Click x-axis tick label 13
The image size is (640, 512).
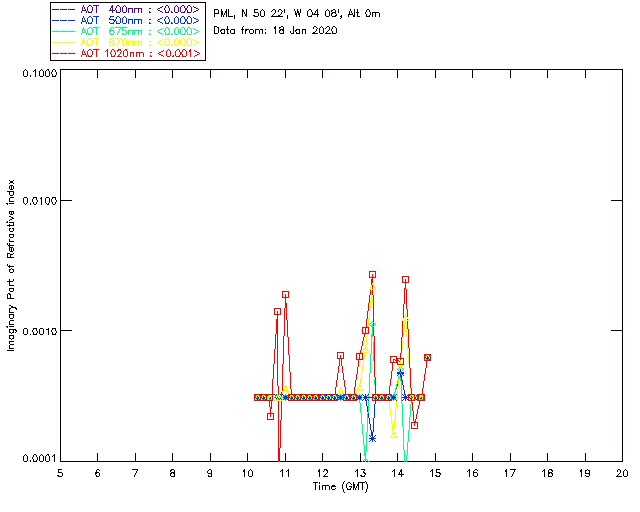(x=360, y=473)
